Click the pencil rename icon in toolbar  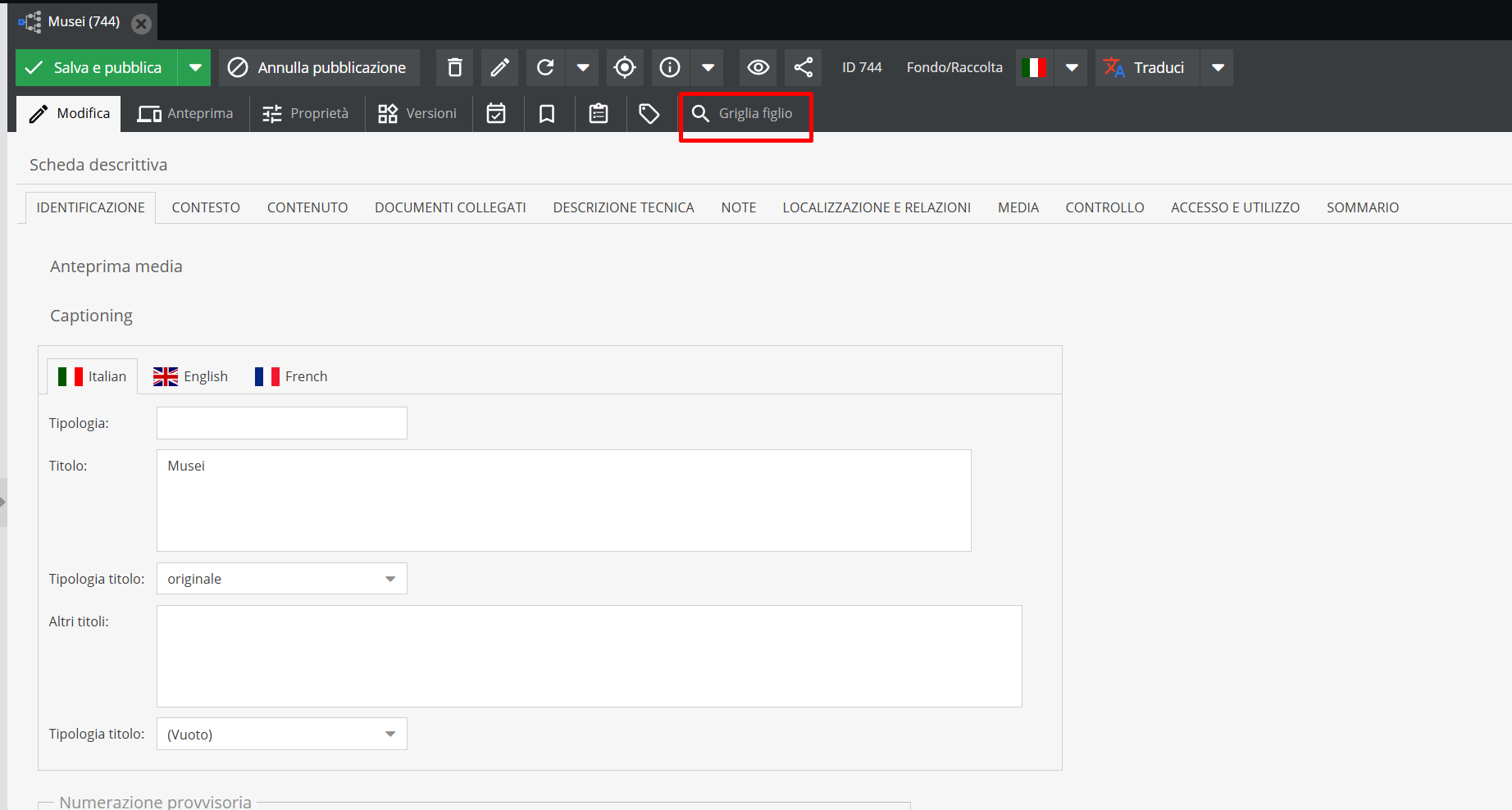pyautogui.click(x=500, y=67)
